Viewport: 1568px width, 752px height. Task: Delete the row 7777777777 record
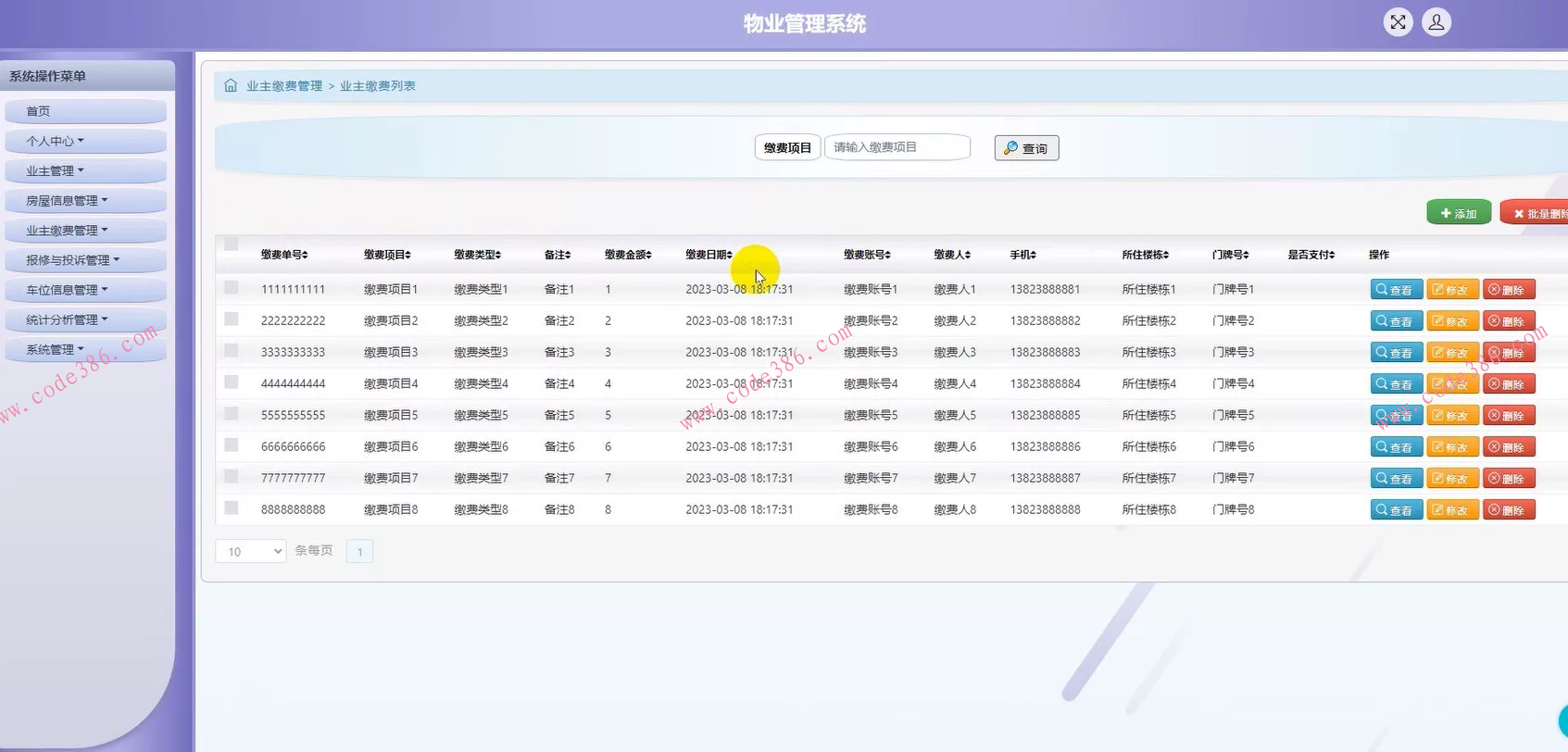1509,479
